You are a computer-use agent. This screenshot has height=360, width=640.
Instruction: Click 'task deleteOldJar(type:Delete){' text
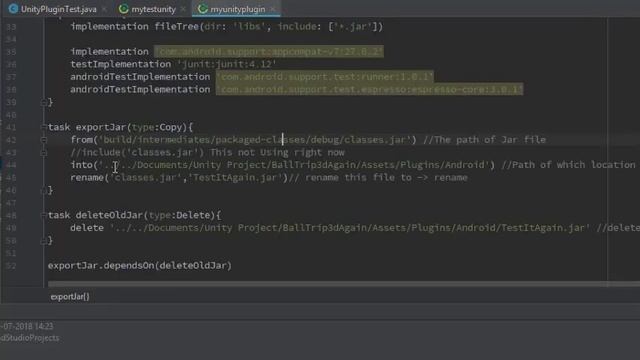coord(134,215)
